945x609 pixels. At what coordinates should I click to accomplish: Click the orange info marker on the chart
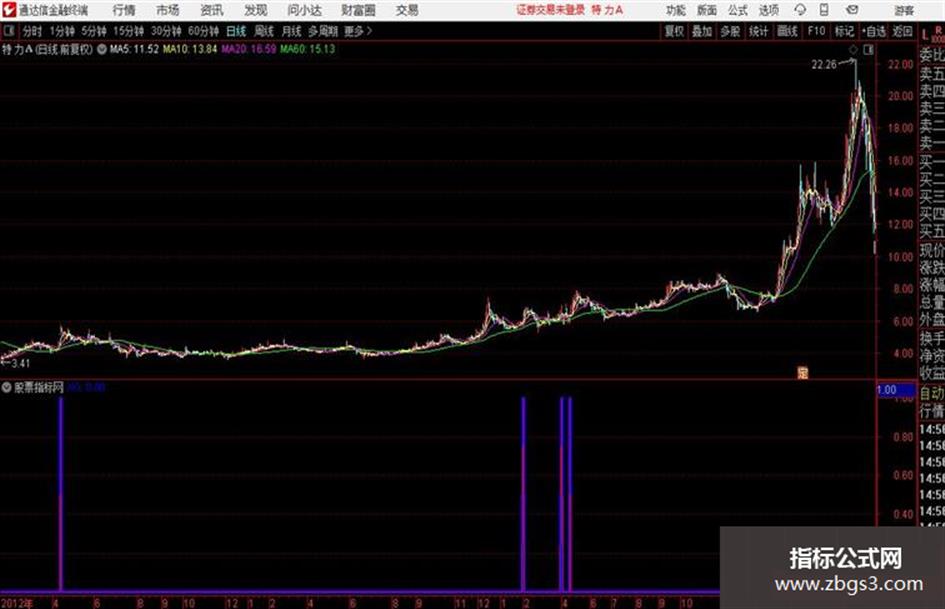[x=802, y=373]
